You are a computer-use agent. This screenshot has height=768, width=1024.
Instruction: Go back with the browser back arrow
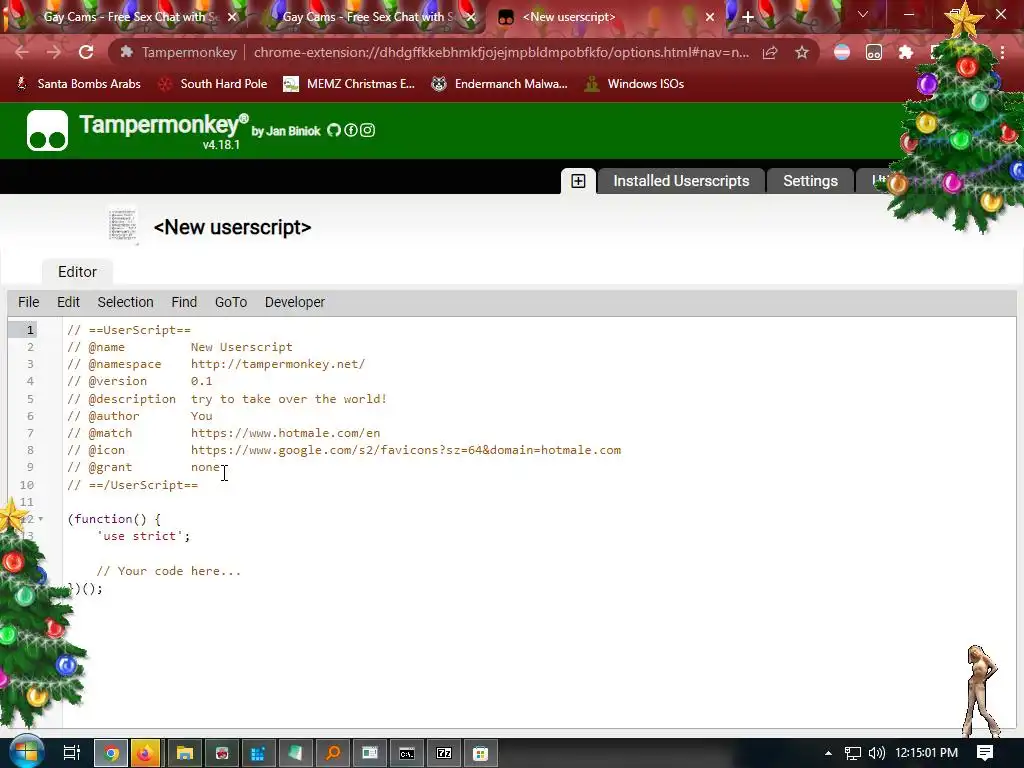pos(22,52)
